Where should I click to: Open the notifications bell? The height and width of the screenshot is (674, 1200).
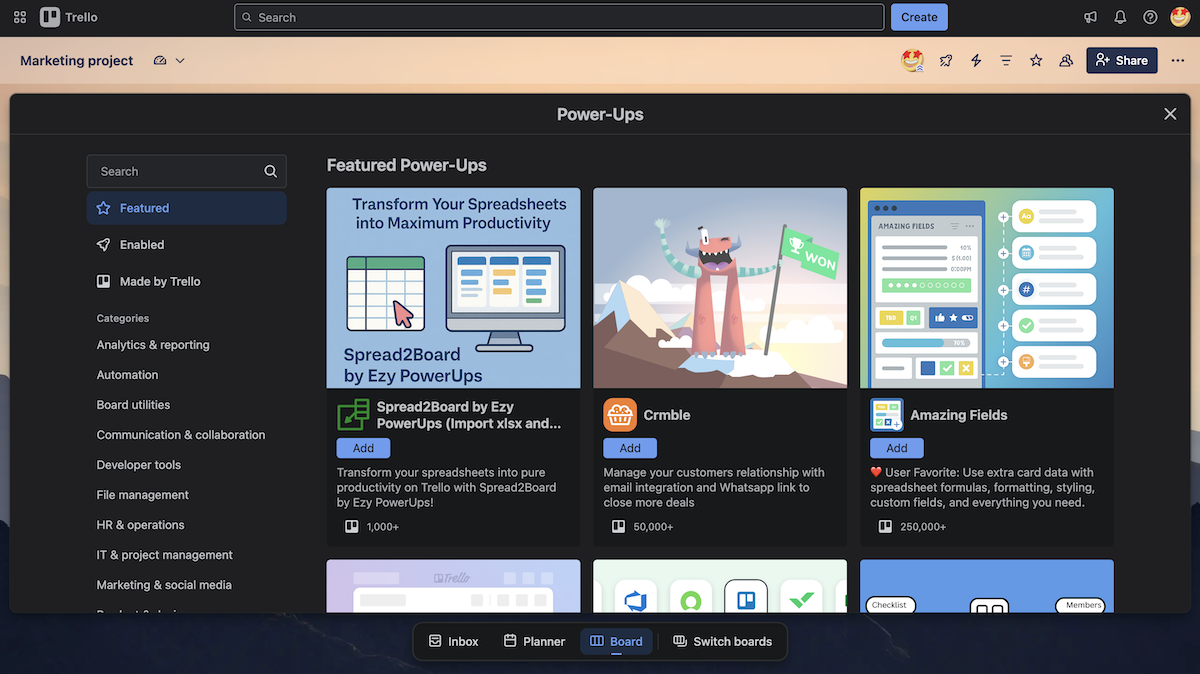click(x=1120, y=17)
